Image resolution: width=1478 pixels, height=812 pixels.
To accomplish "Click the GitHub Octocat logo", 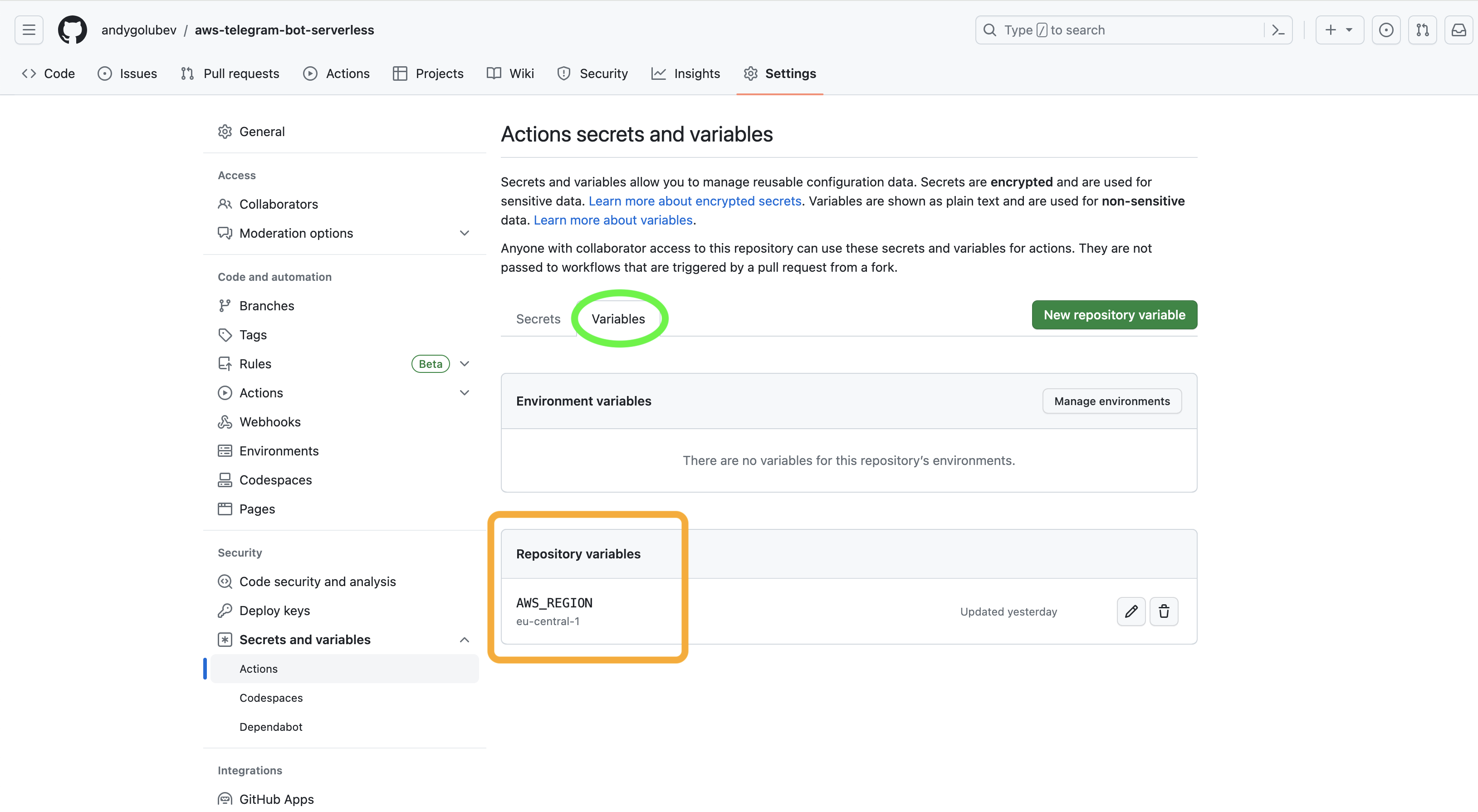I will 72,30.
